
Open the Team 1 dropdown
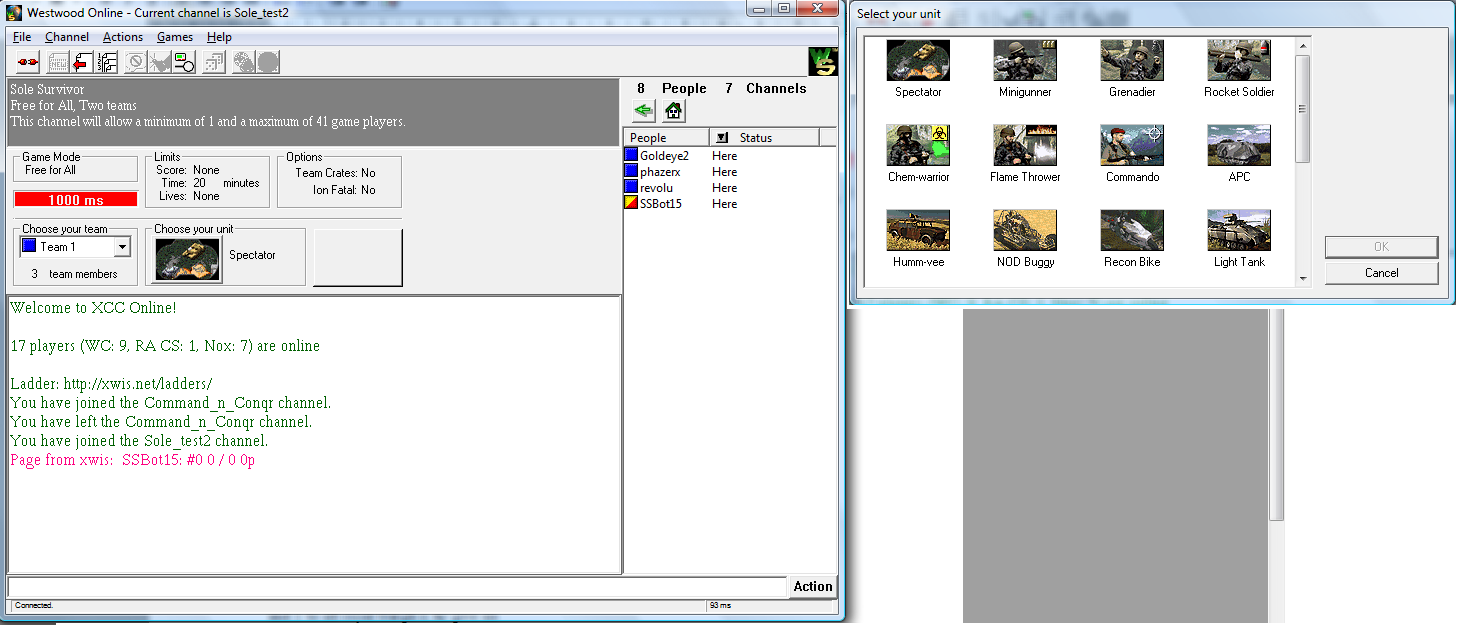point(122,247)
